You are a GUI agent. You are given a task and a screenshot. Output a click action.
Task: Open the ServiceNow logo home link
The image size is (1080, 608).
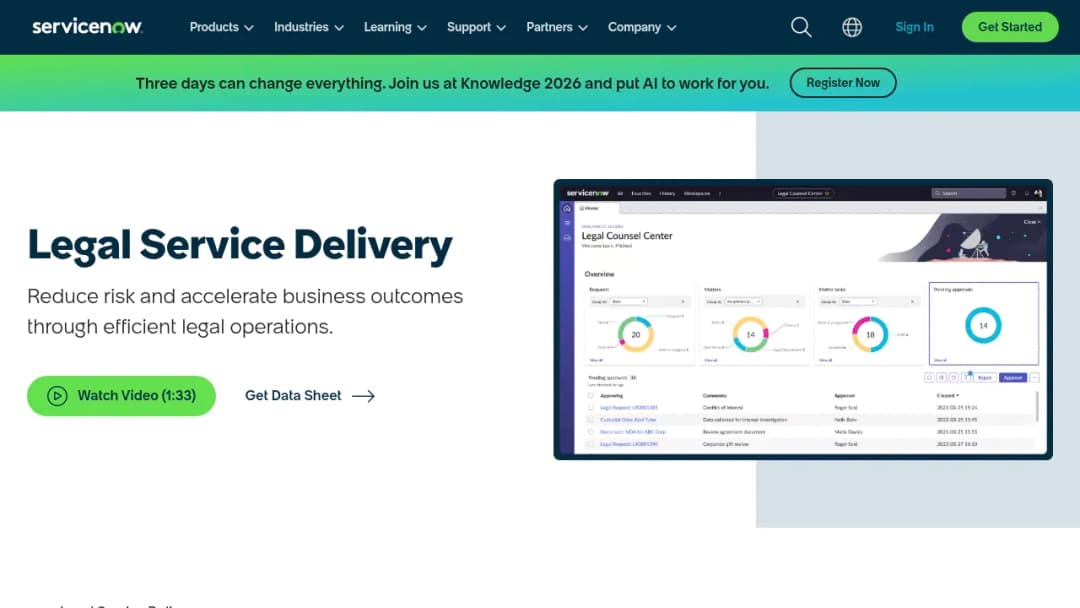pos(87,27)
